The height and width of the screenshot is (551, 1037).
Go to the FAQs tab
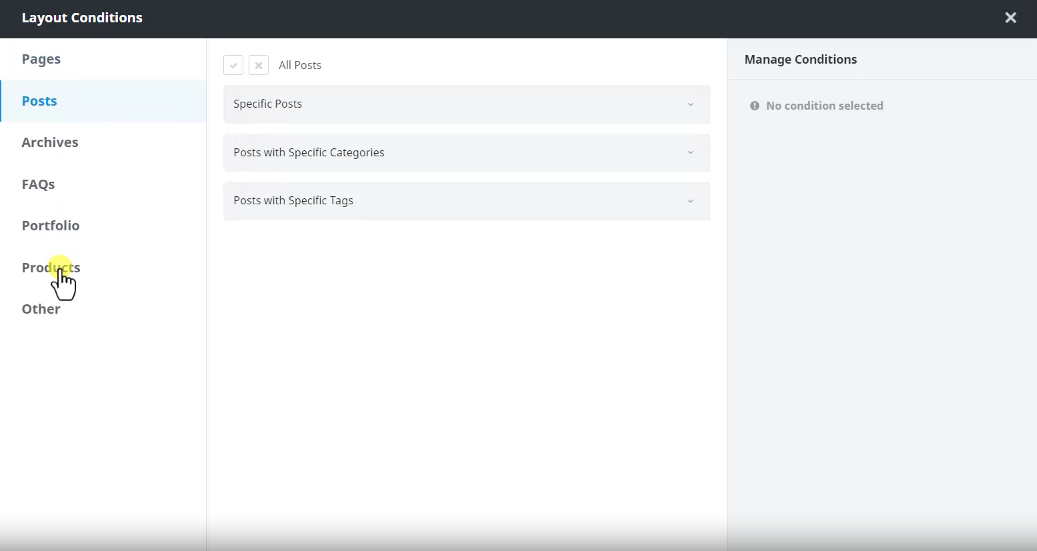point(38,184)
